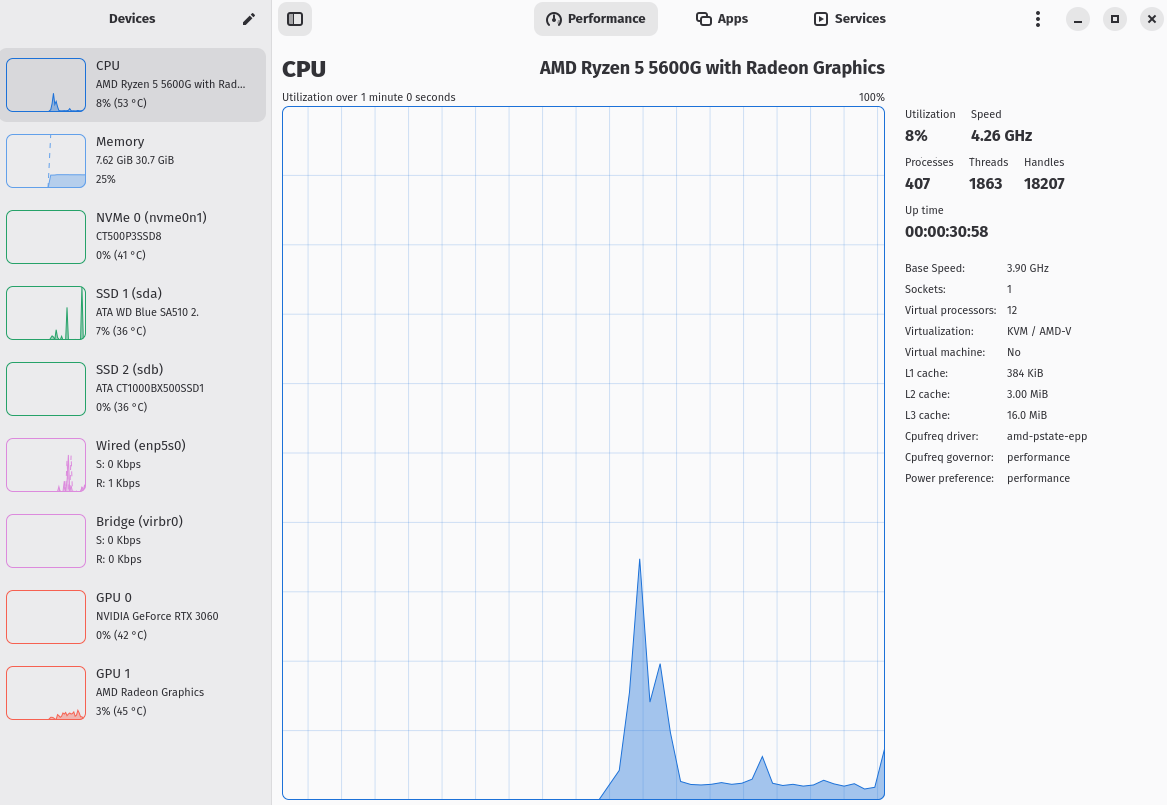The image size is (1167, 805).
Task: Click the Power preference performance value
Action: point(1038,478)
